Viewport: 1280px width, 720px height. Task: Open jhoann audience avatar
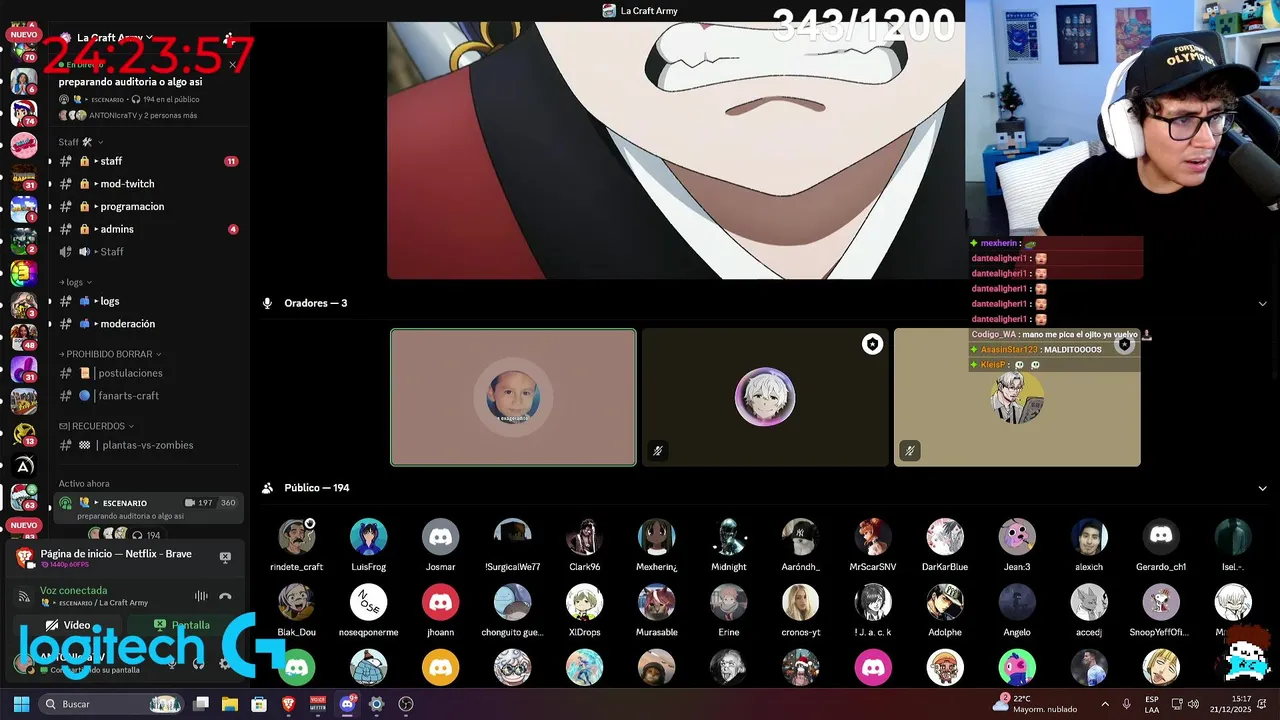coord(441,603)
